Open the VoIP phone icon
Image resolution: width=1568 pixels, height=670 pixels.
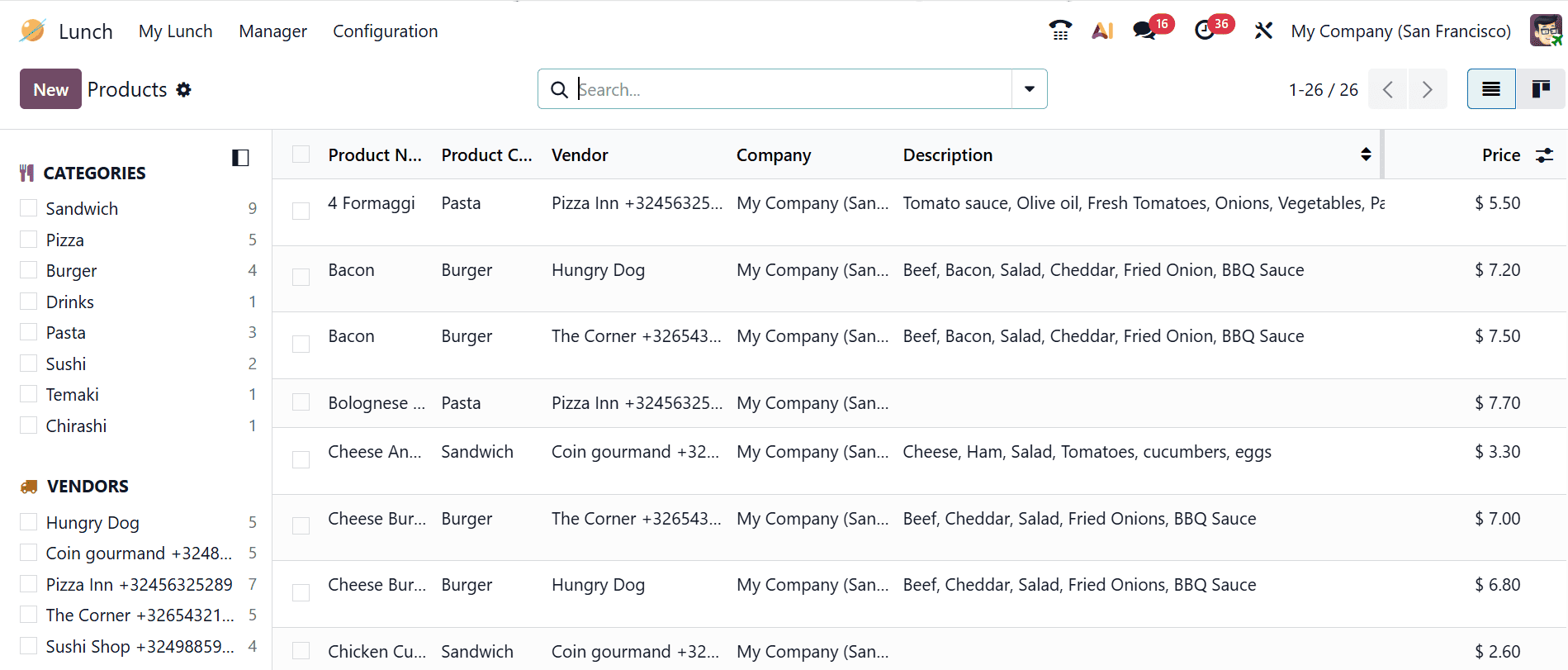click(x=1060, y=31)
